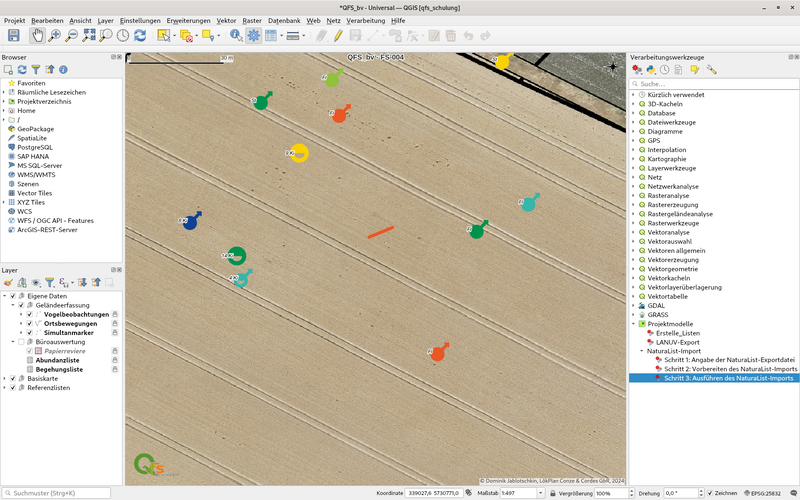Filter legend by funnel in Layer panel
The image size is (800, 500).
[49, 282]
